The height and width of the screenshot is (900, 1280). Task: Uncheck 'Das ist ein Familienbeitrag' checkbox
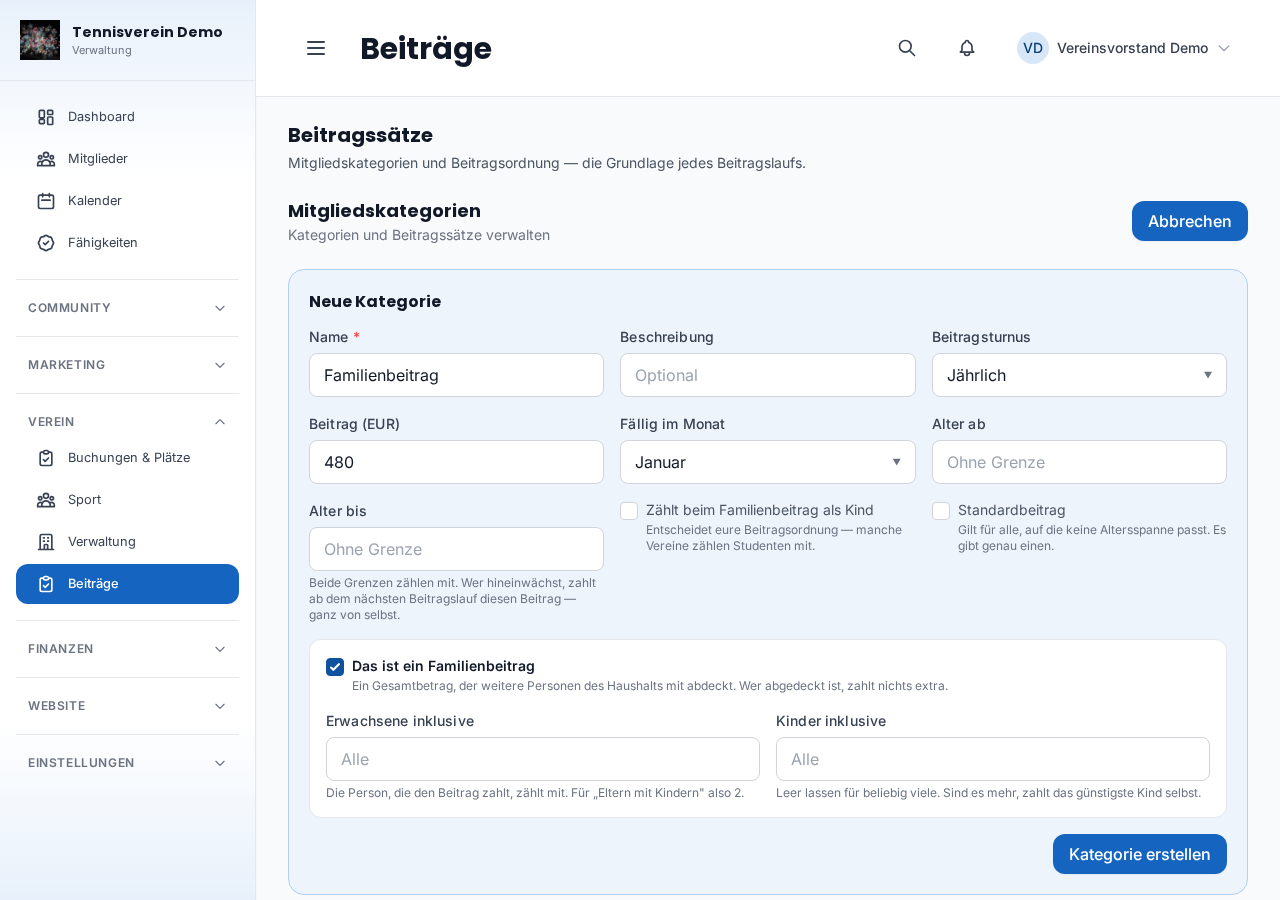click(335, 667)
